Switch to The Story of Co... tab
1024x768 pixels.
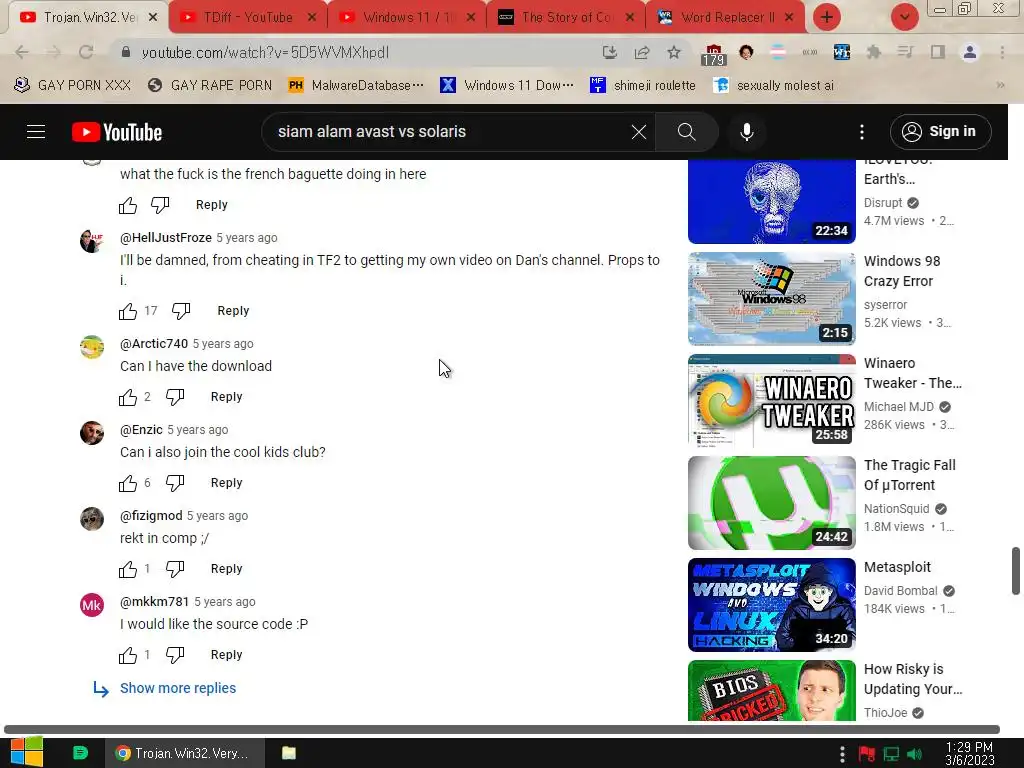click(566, 18)
